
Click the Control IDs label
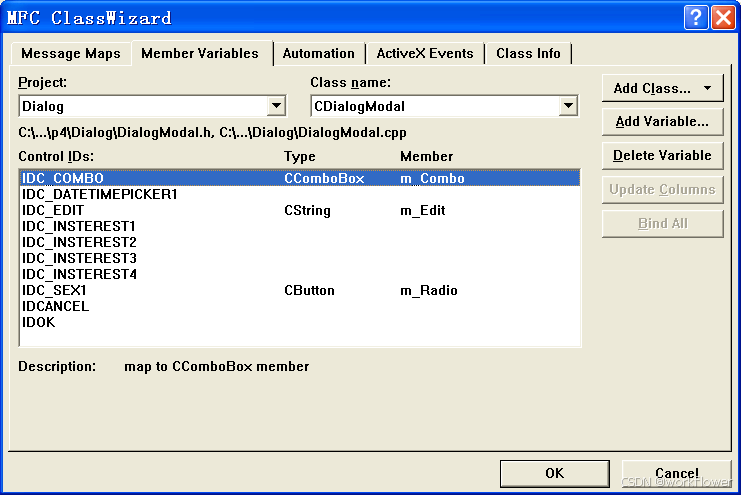tap(56, 156)
